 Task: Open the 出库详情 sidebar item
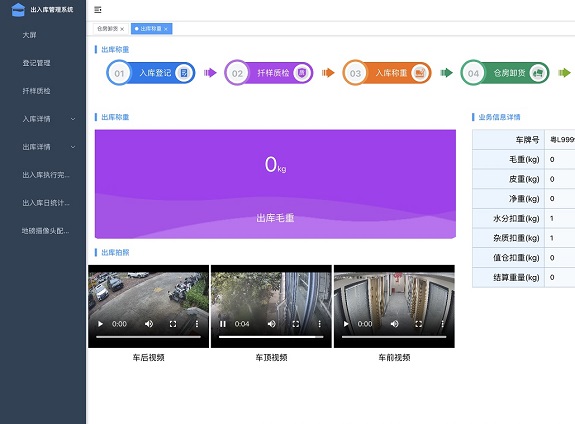coord(43,147)
